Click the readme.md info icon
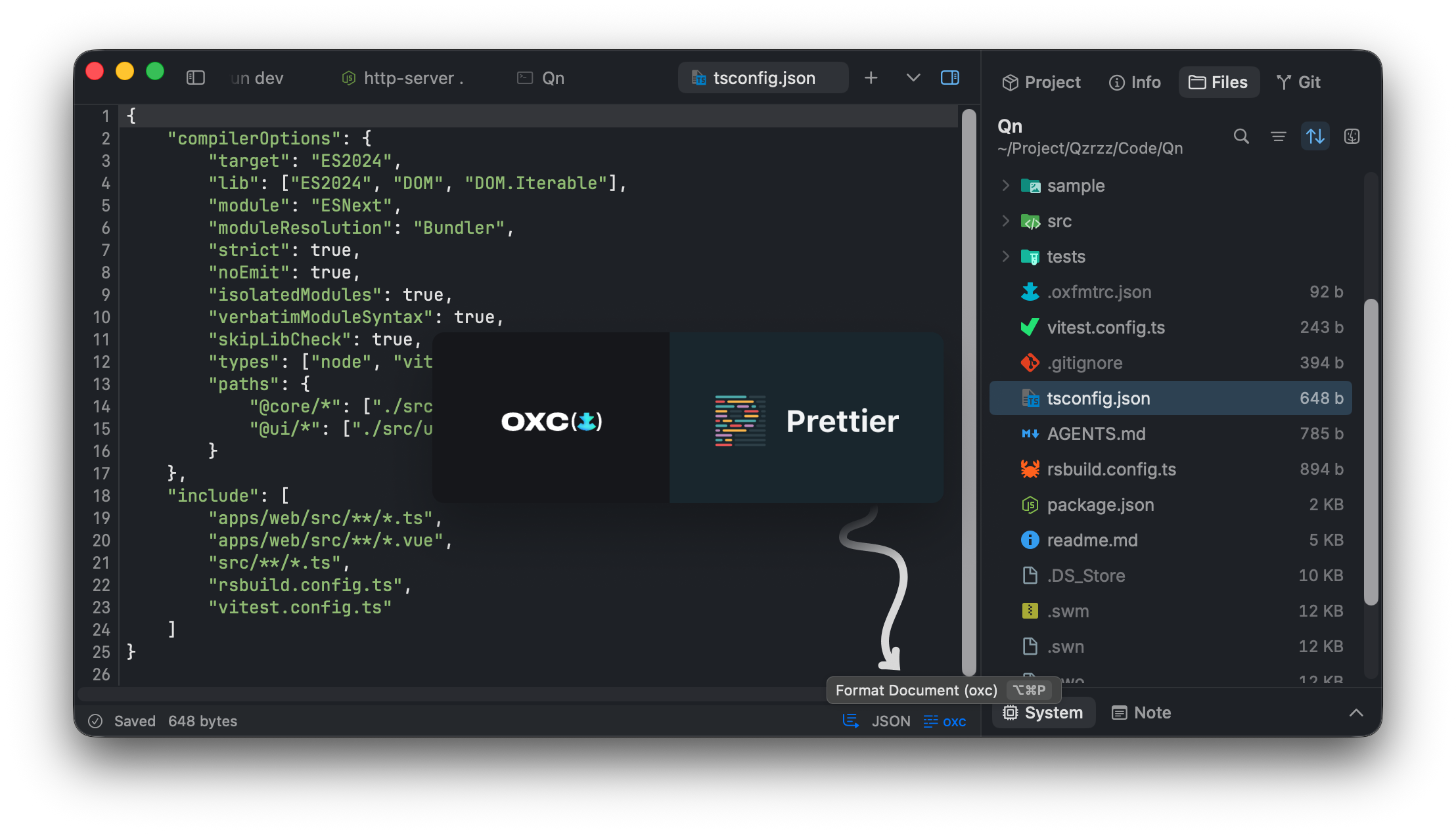 (x=1030, y=540)
